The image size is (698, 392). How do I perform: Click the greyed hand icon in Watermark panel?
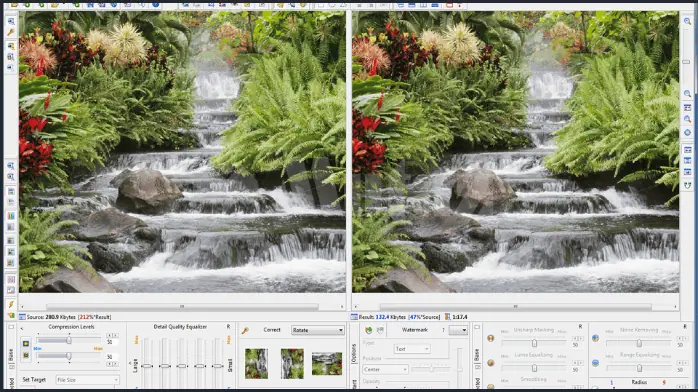pos(380,330)
